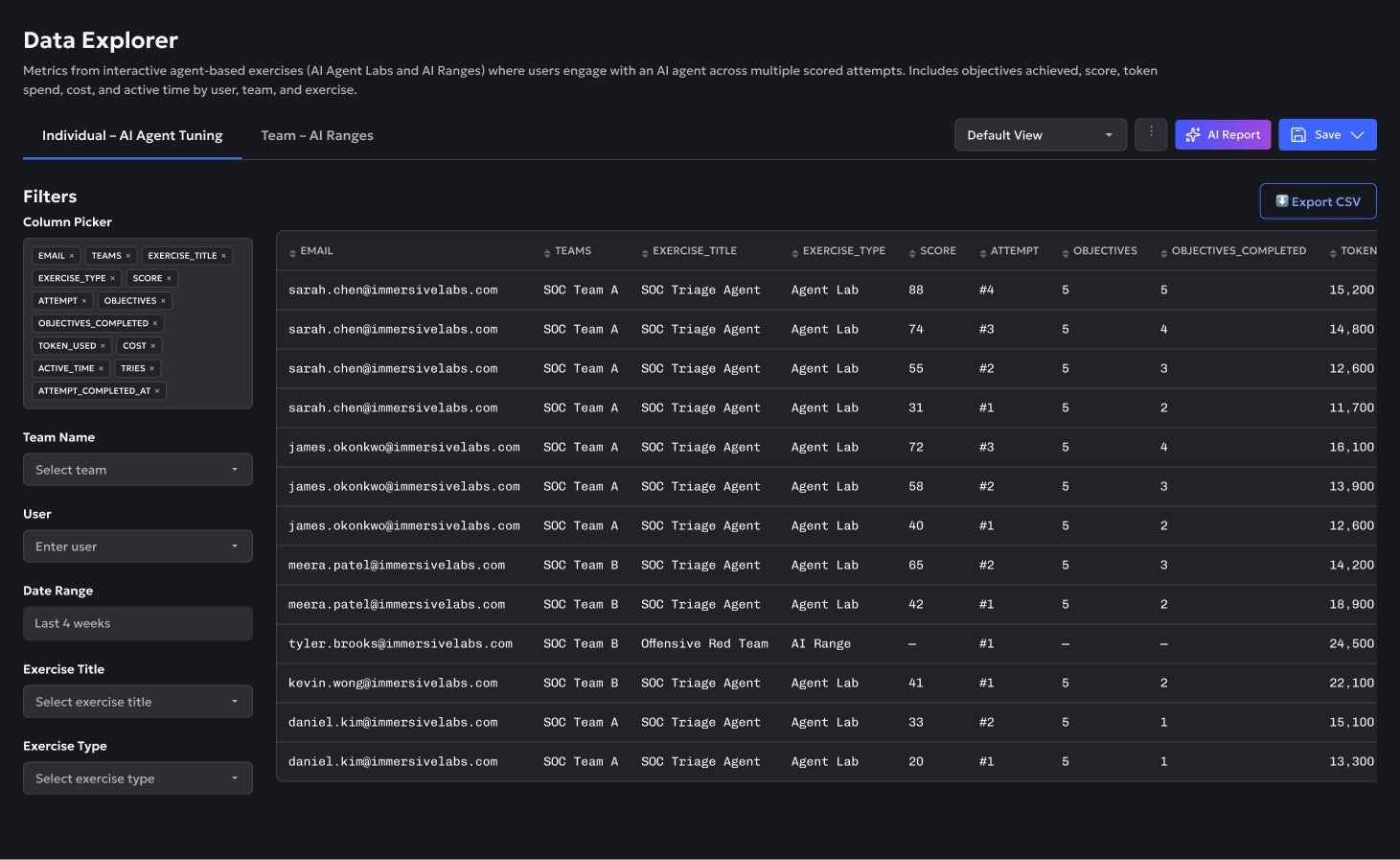The height and width of the screenshot is (860, 1400).
Task: Click daniel.kim email with score 20
Action: tap(393, 762)
